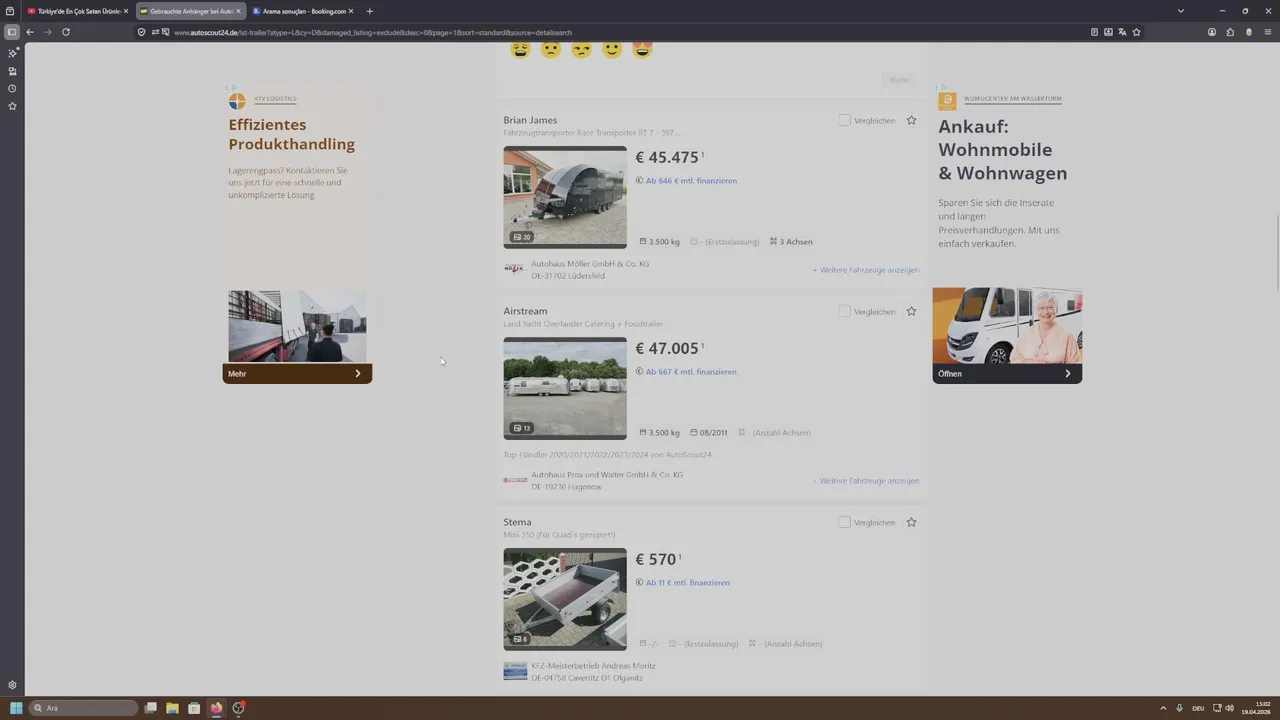
Task: Show more vehicles from Autohaus Prox
Action: (x=866, y=481)
